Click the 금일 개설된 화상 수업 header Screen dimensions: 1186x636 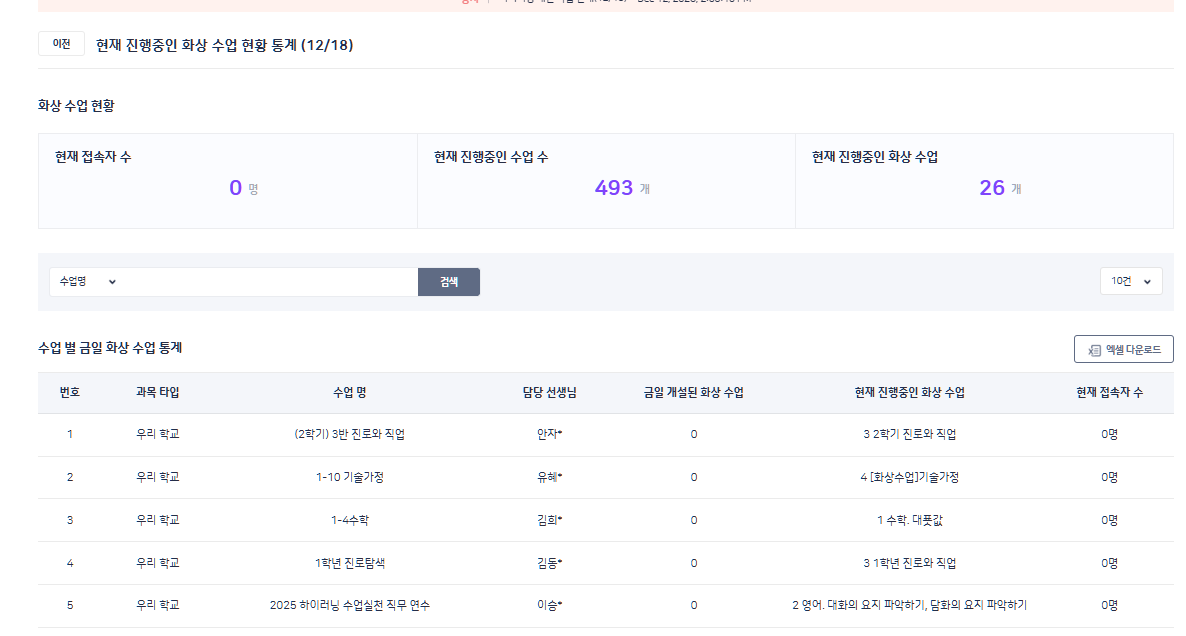point(693,393)
